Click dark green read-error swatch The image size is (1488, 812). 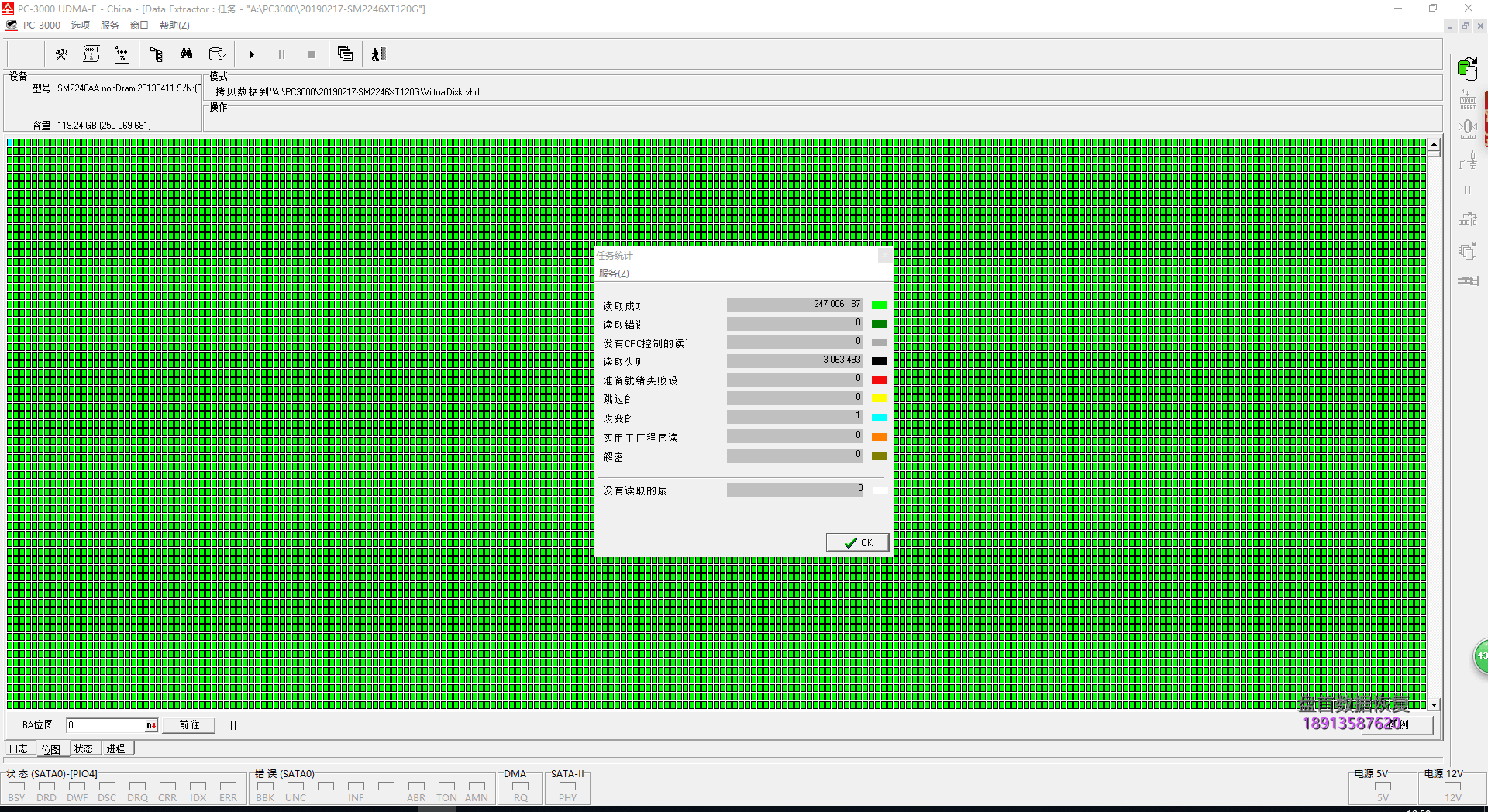(x=880, y=324)
